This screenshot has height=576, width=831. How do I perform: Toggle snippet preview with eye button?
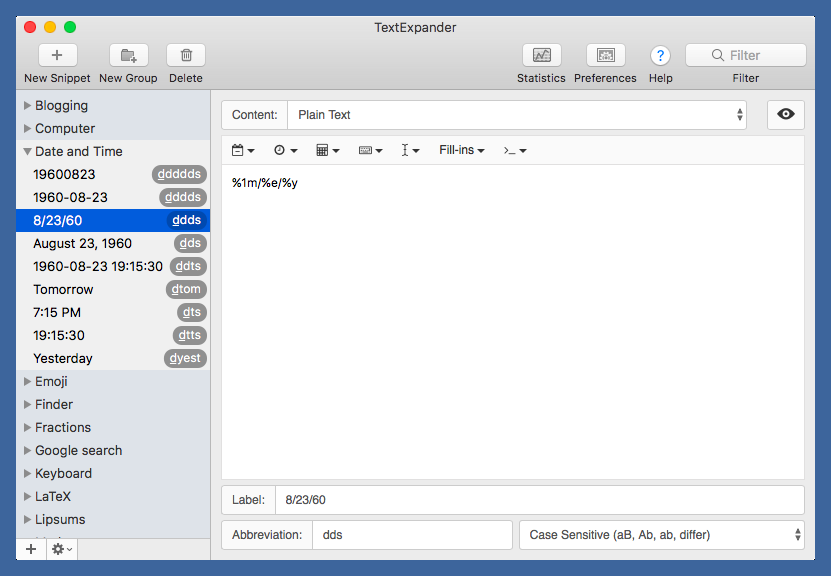point(786,115)
